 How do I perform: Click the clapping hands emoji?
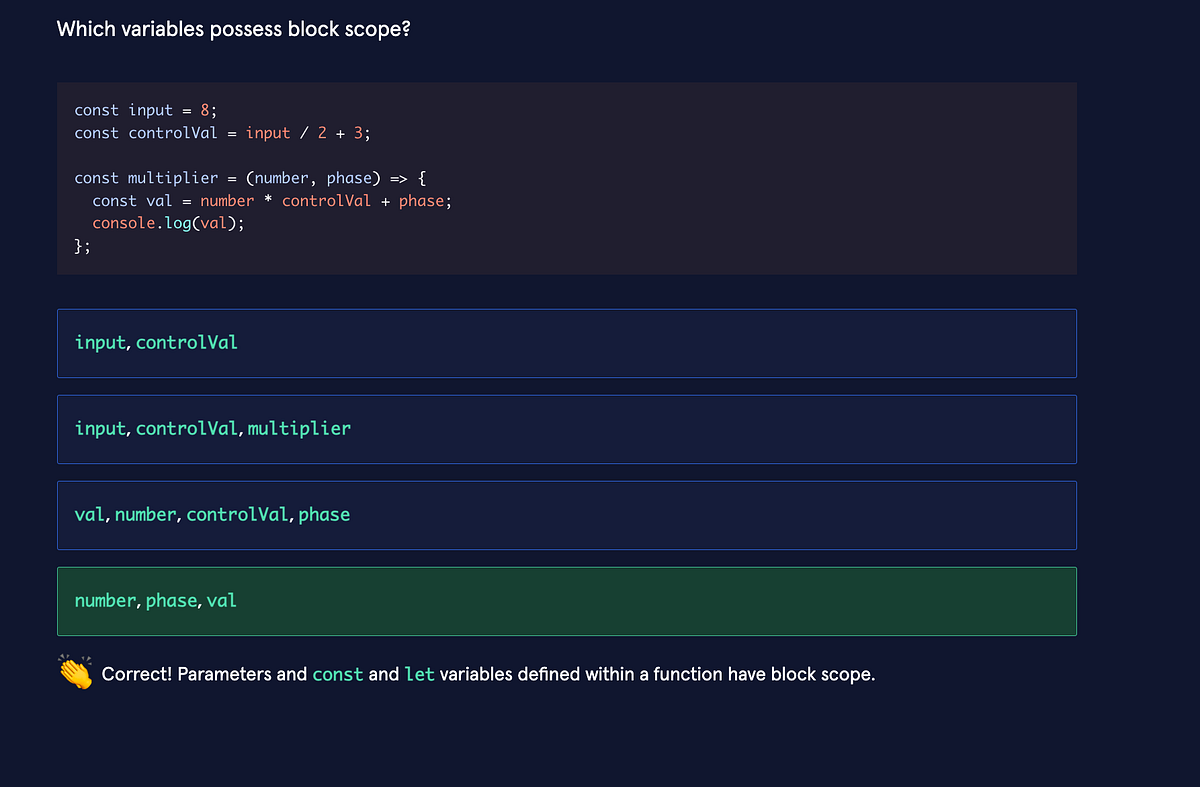[74, 672]
